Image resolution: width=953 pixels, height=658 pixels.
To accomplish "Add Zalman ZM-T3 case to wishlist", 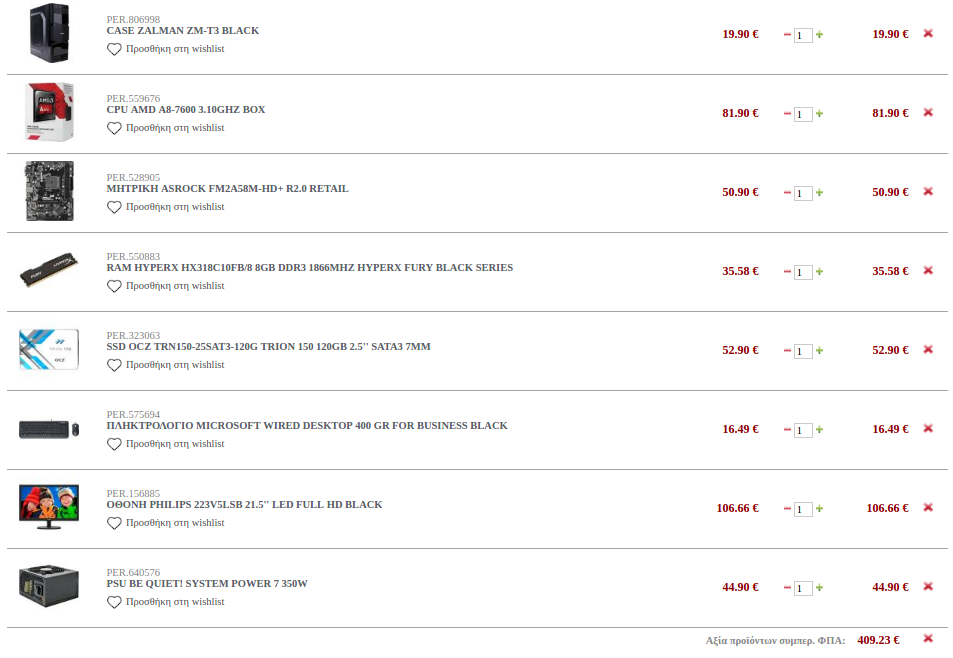I will [x=165, y=49].
